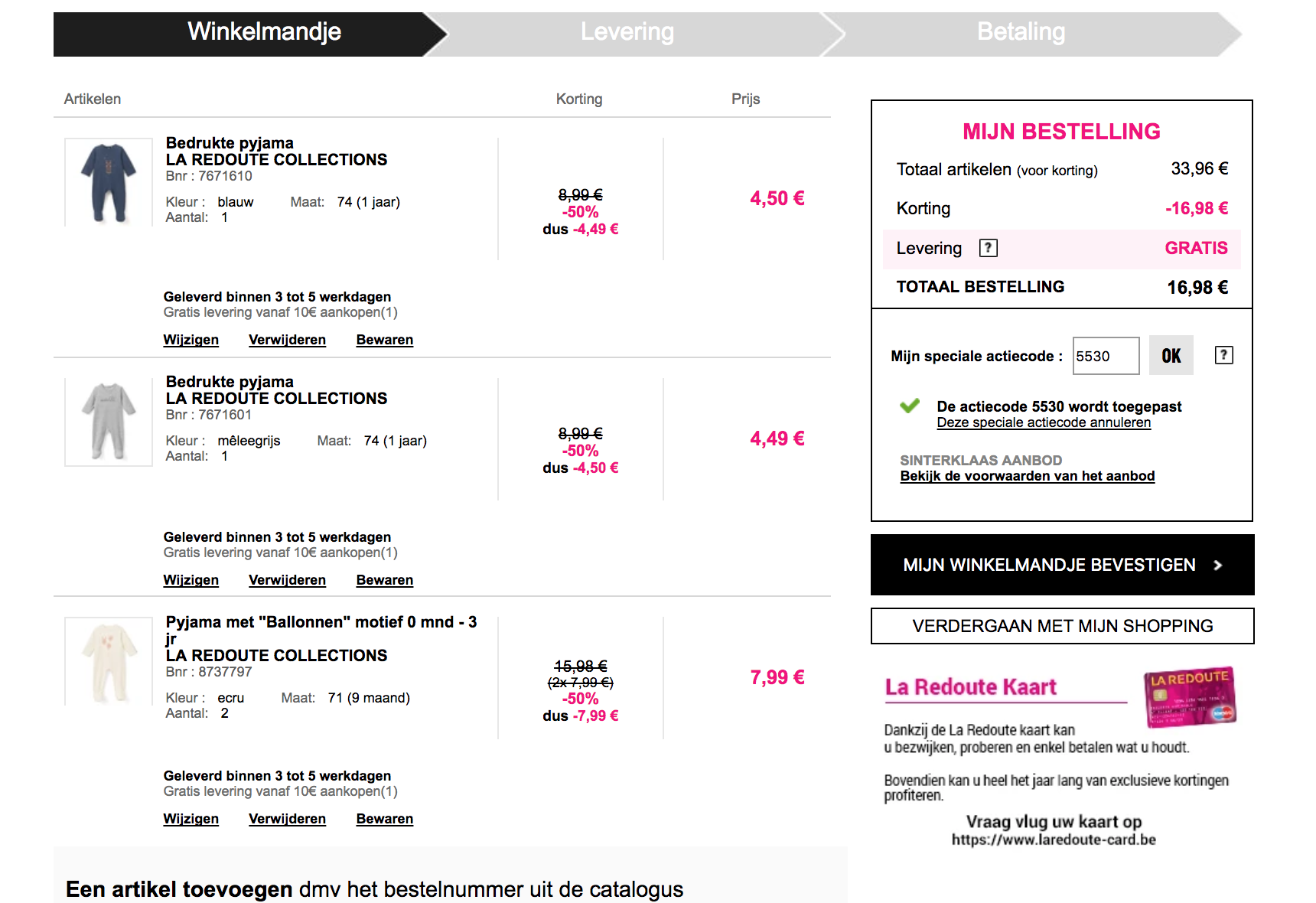Viewport: 1316px width, 903px height.
Task: Confirm cart with Mijn Winkelmandje Bevestigen
Action: 1048,565
